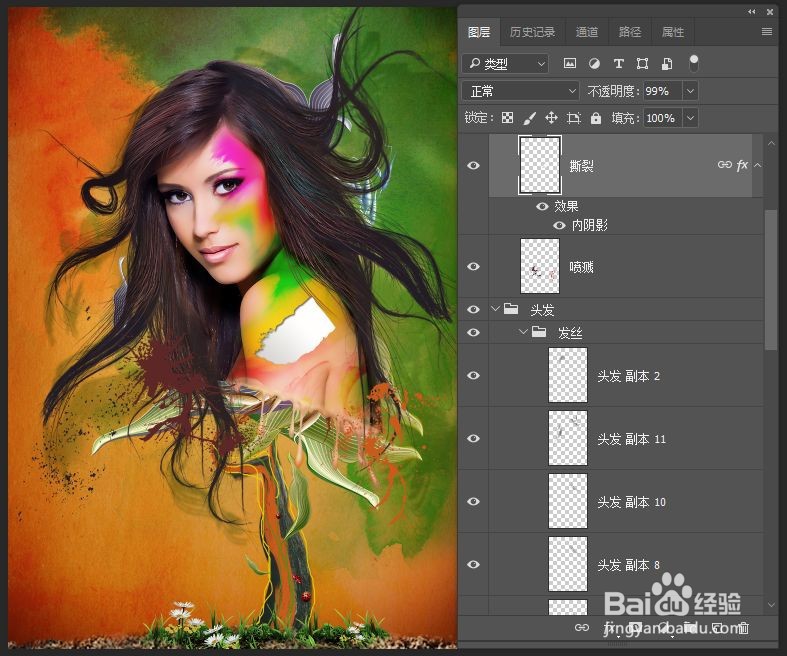
Task: Toggle 效果 effects visibility eye
Action: pyautogui.click(x=542, y=206)
